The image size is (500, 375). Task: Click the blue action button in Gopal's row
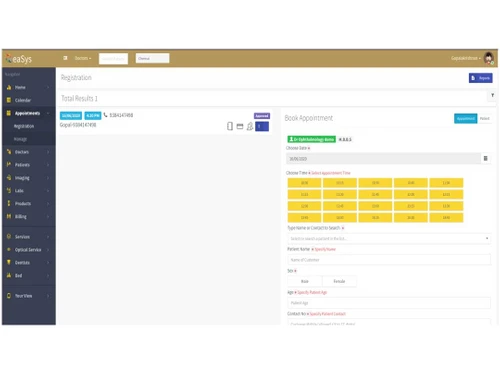[x=262, y=126]
